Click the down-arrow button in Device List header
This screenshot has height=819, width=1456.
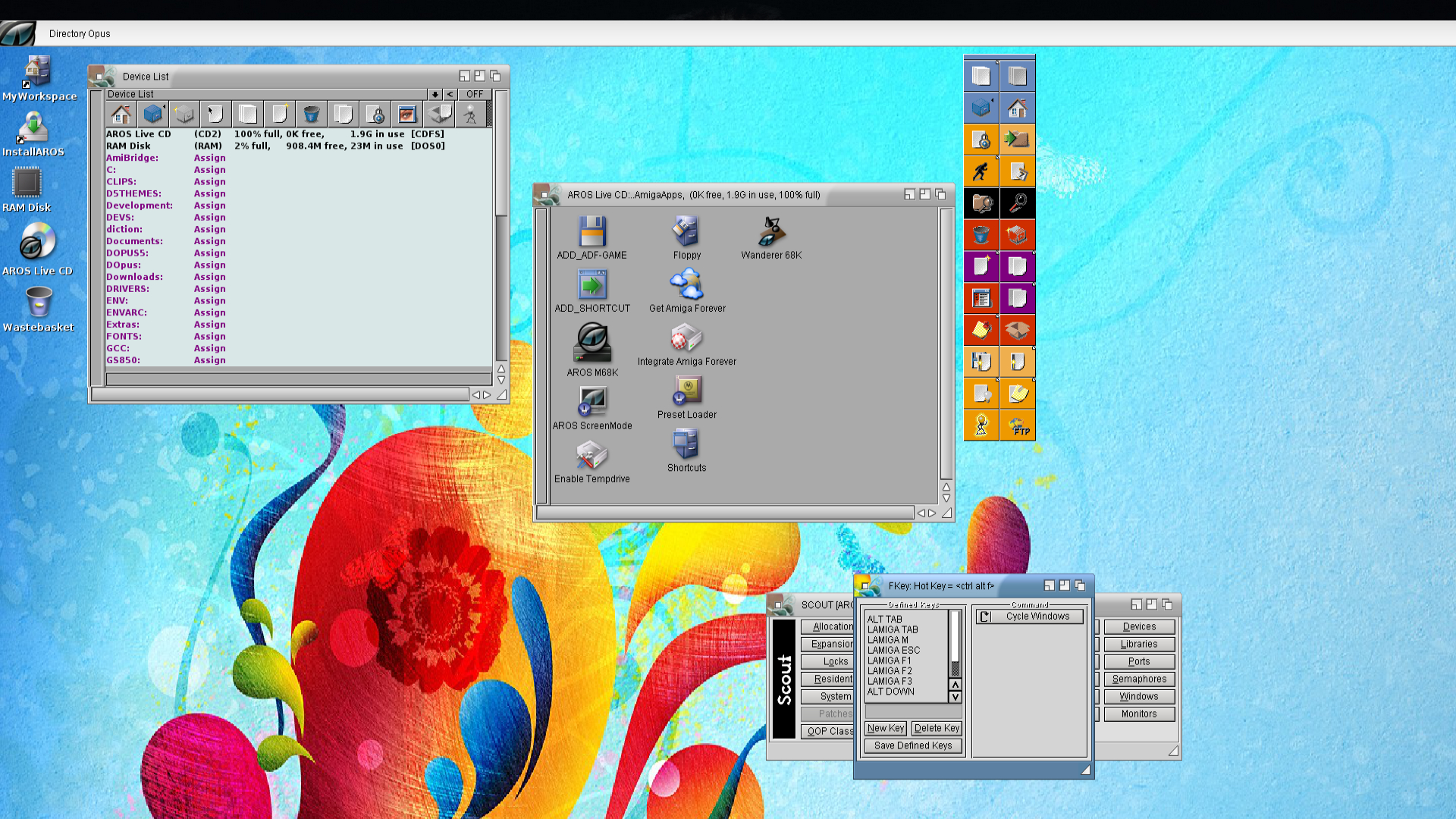coord(435,94)
